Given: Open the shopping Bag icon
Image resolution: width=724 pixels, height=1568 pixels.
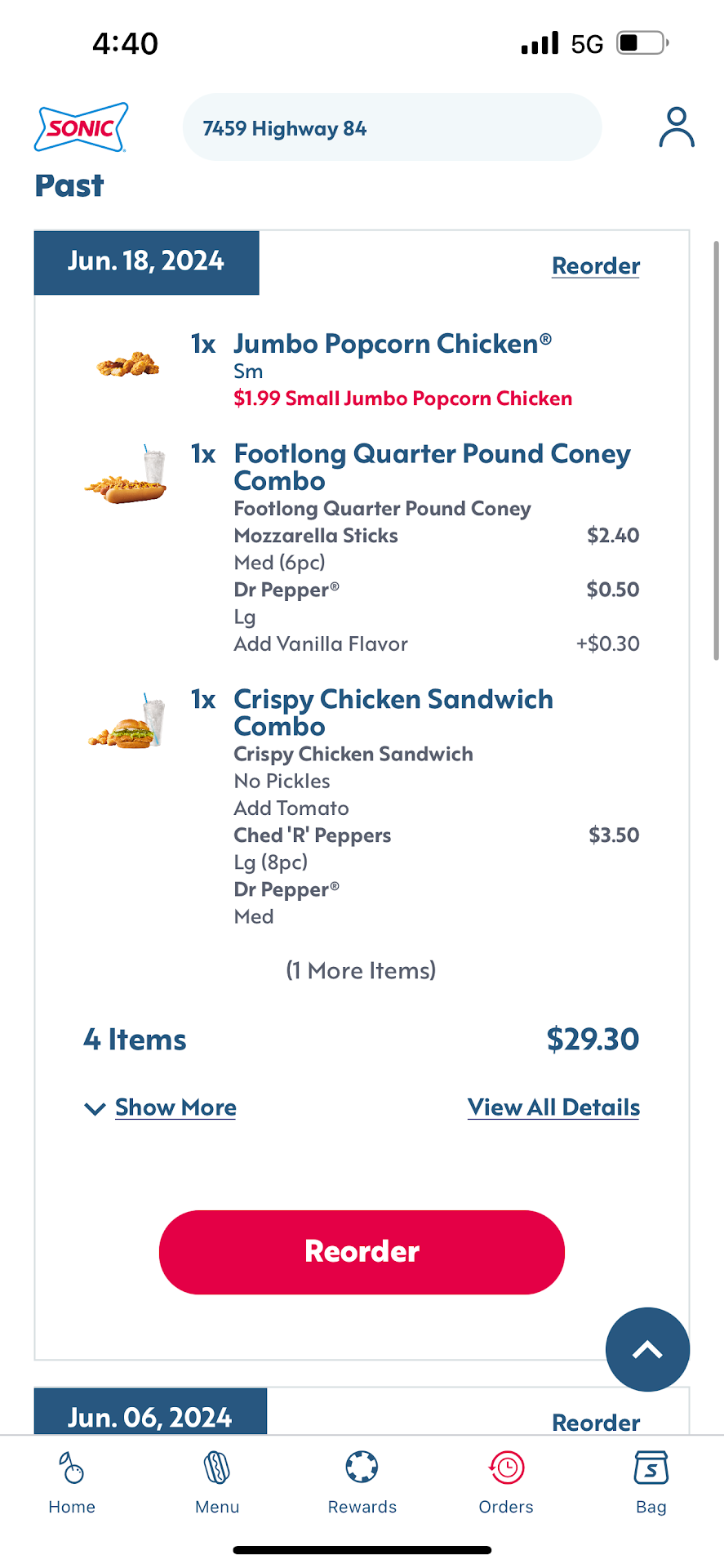Looking at the screenshot, I should click(651, 1482).
